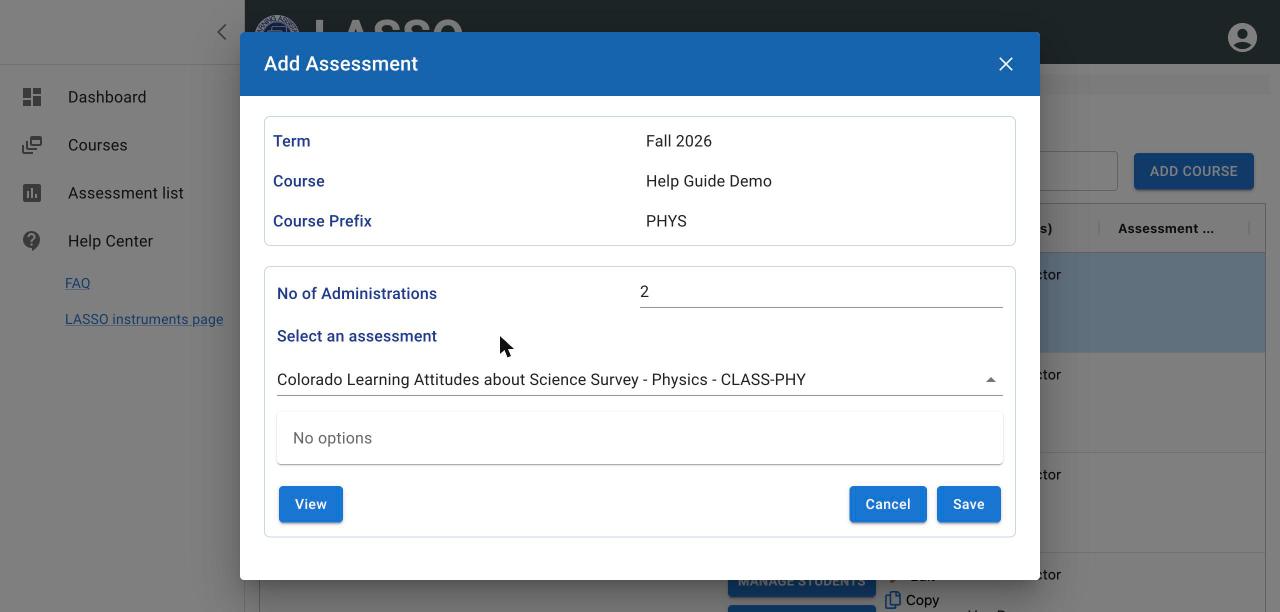Viewport: 1280px width, 612px height.
Task: Click the Dashboard grid icon
Action: click(x=32, y=97)
